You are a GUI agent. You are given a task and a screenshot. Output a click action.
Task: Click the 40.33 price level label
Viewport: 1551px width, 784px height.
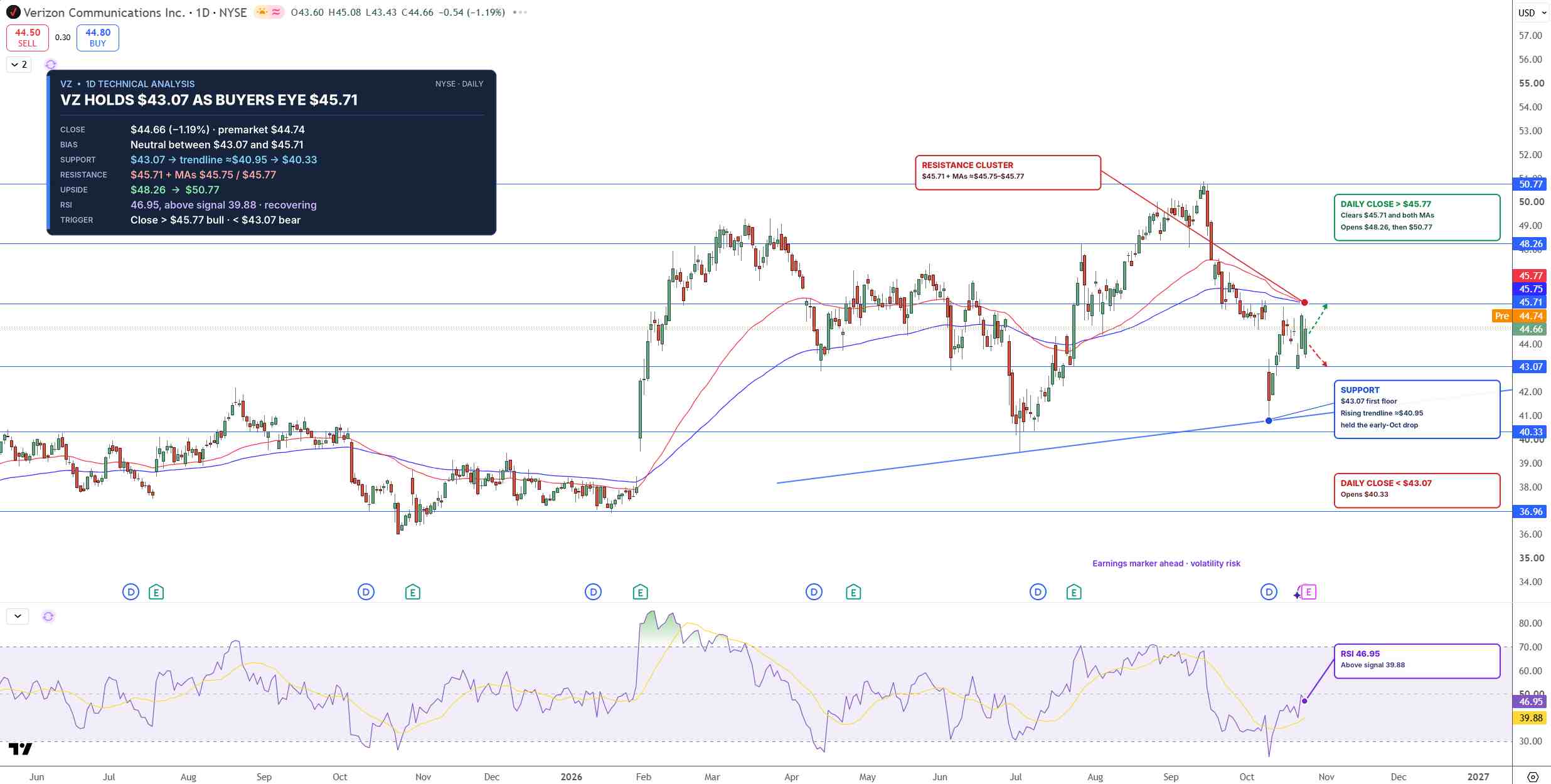pyautogui.click(x=1531, y=432)
